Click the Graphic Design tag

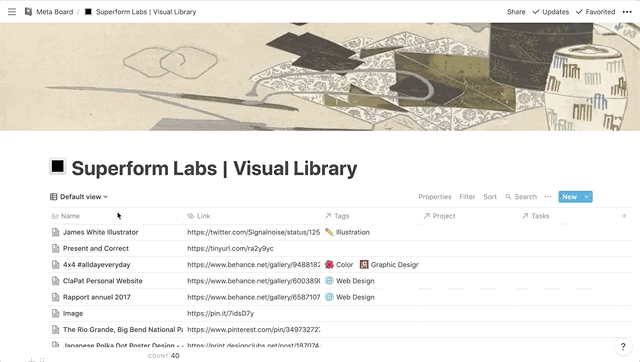pos(389,265)
